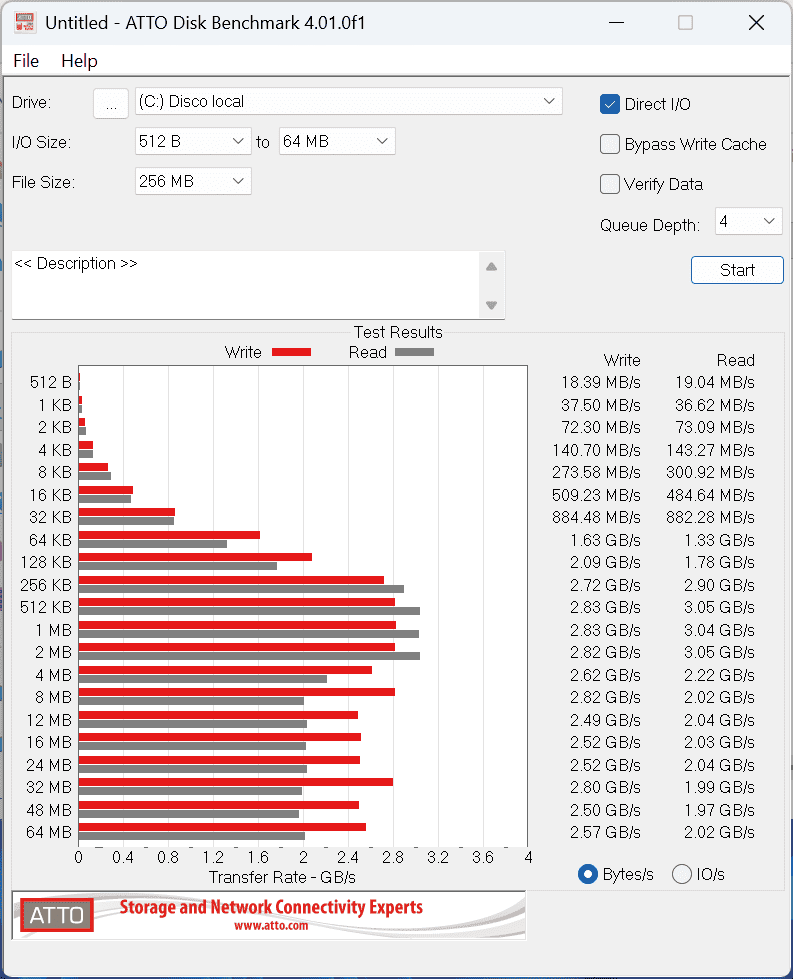The width and height of the screenshot is (793, 979).
Task: Open the Drive selection dropdown
Action: point(348,101)
